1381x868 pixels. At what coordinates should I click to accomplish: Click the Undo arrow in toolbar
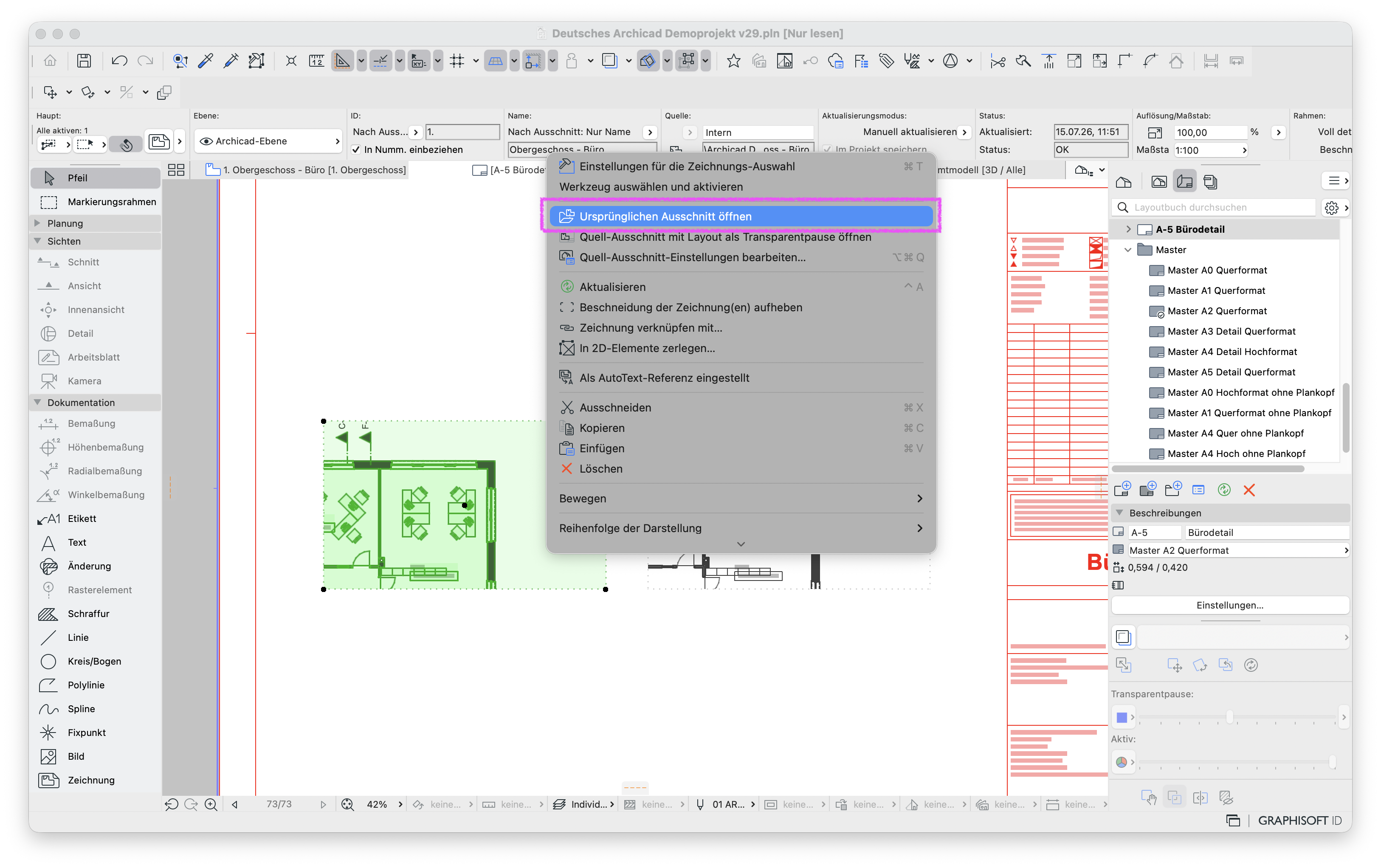tap(119, 61)
